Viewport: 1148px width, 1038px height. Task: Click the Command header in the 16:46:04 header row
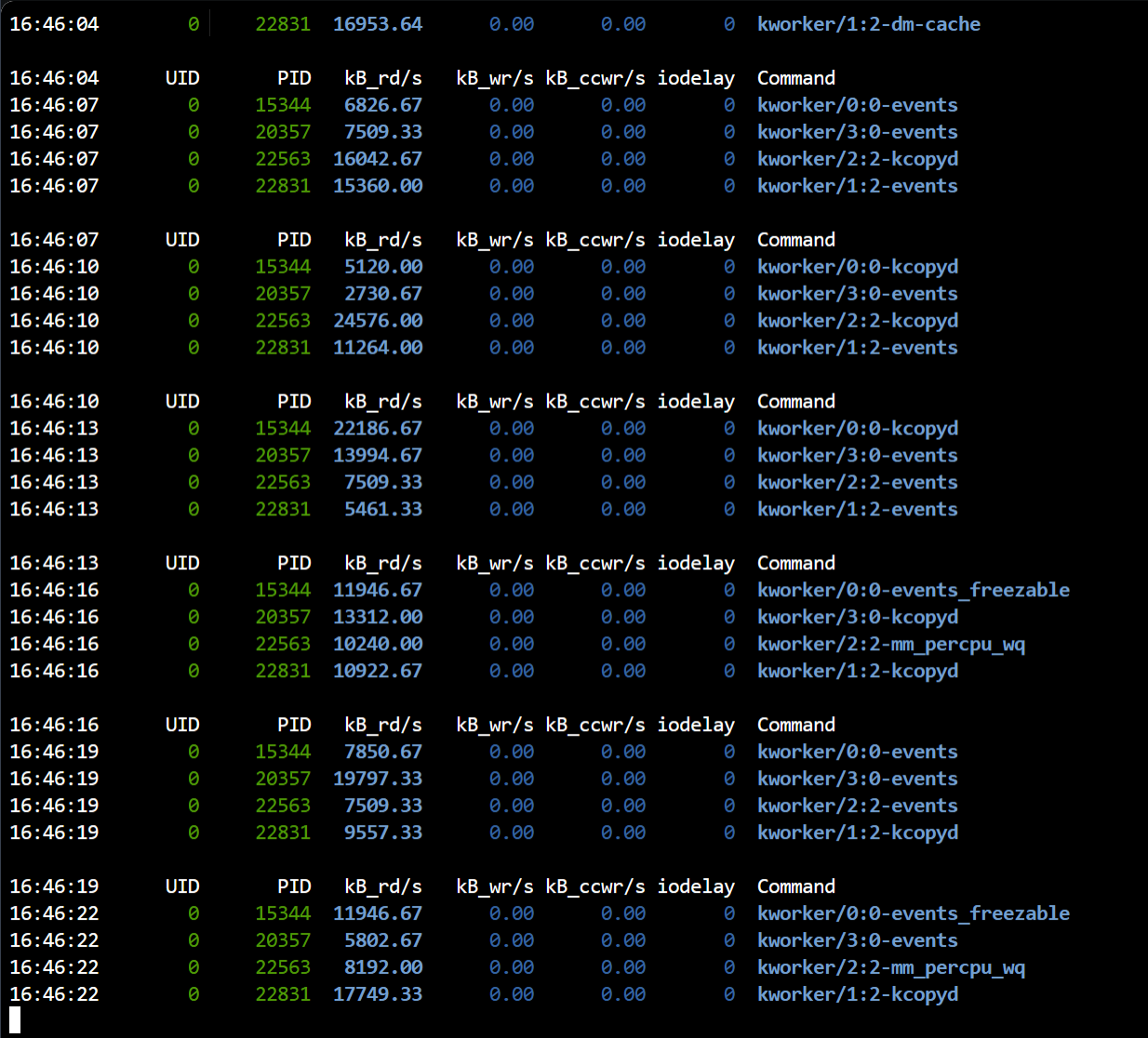(796, 78)
